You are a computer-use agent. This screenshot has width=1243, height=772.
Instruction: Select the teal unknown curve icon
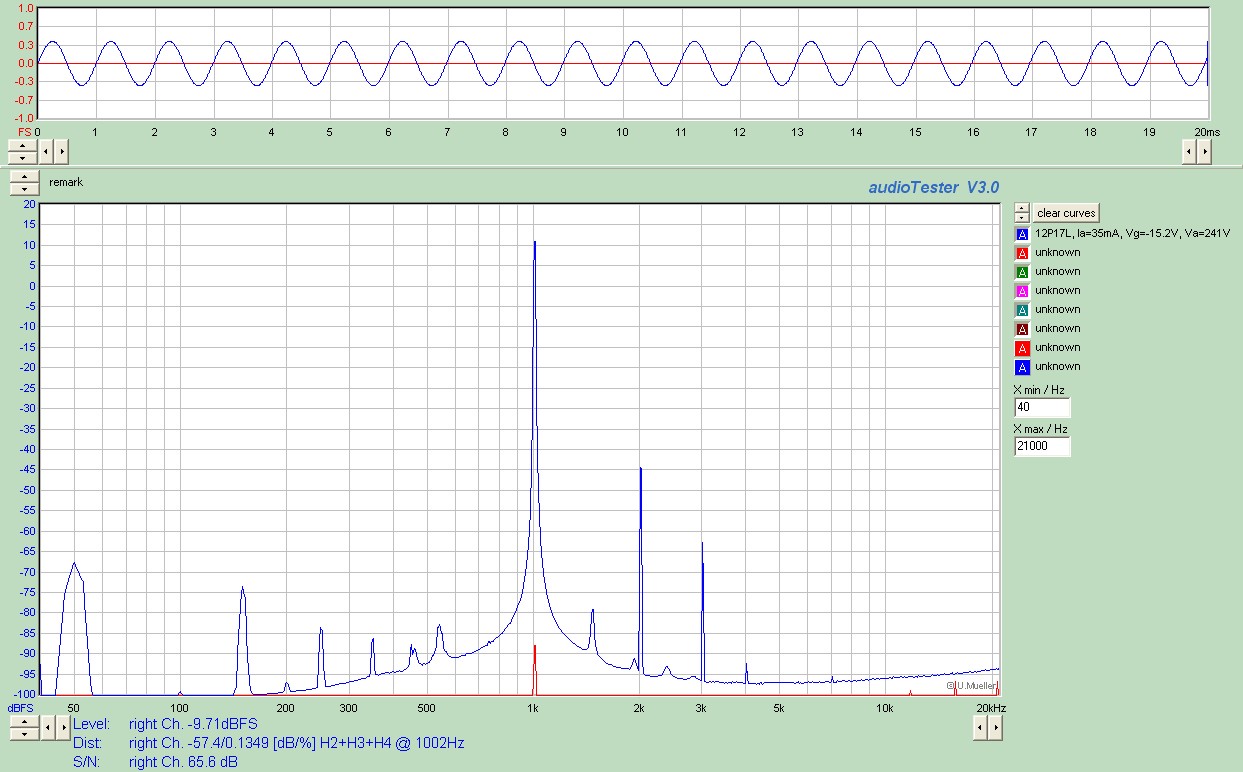coord(1022,310)
